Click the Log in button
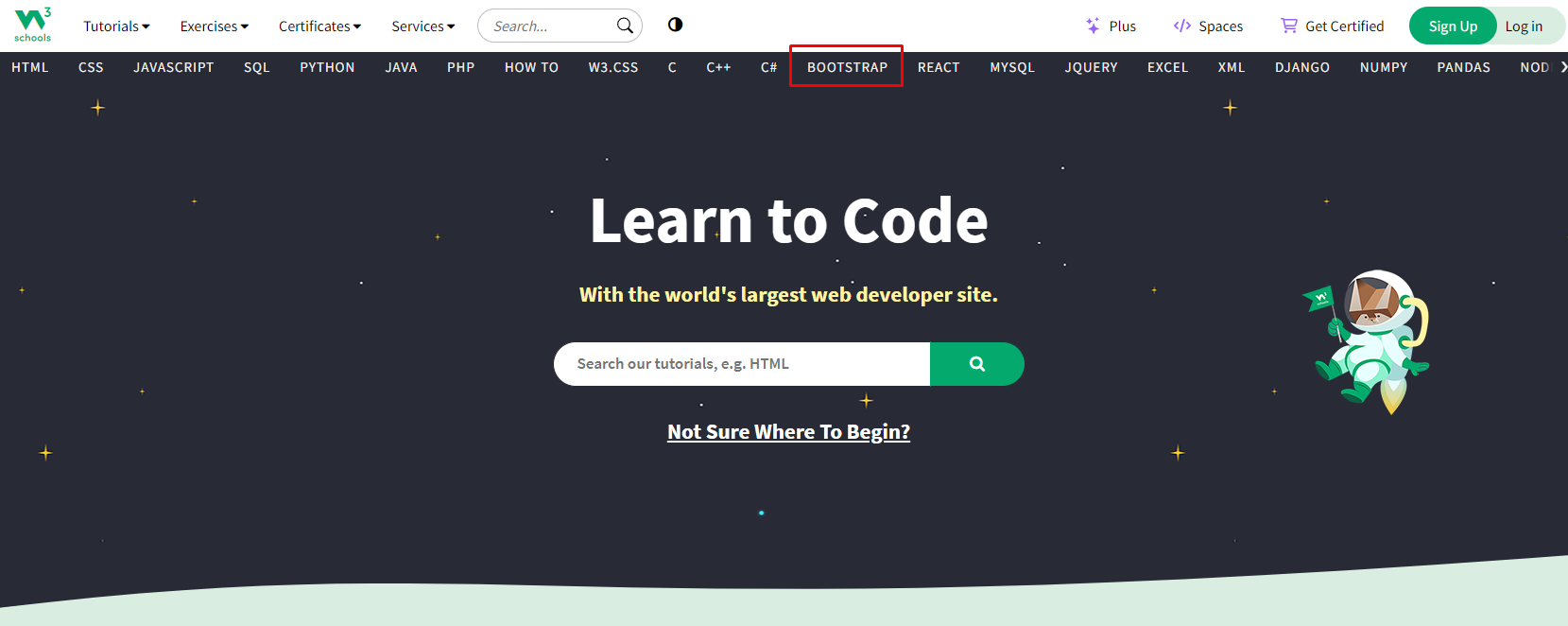Viewport: 1568px width, 626px height. coord(1525,26)
